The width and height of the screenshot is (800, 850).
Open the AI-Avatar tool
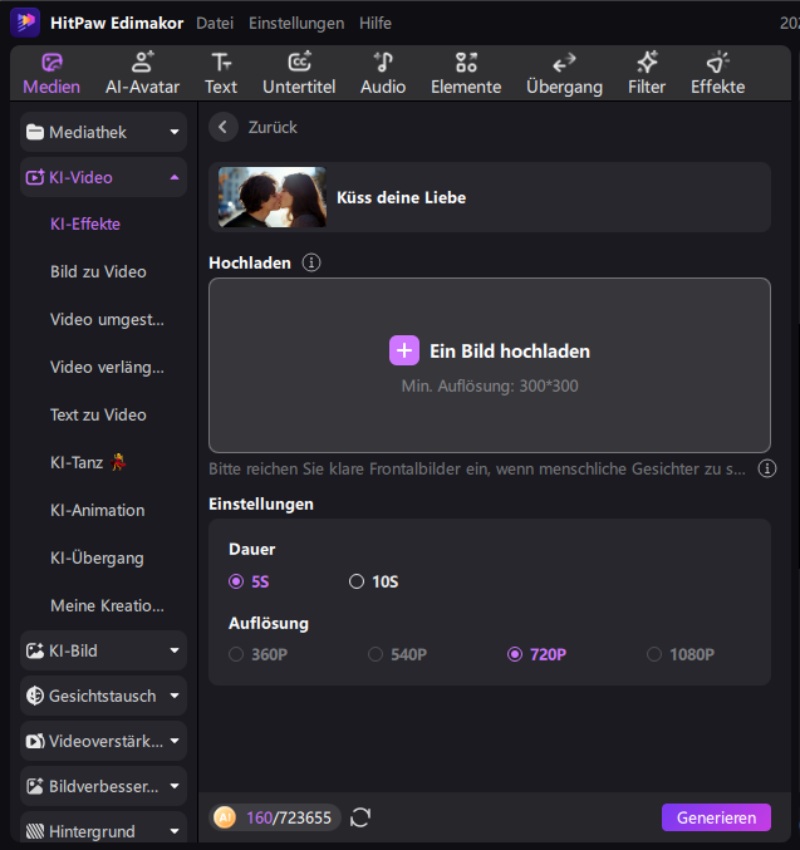coord(143,73)
